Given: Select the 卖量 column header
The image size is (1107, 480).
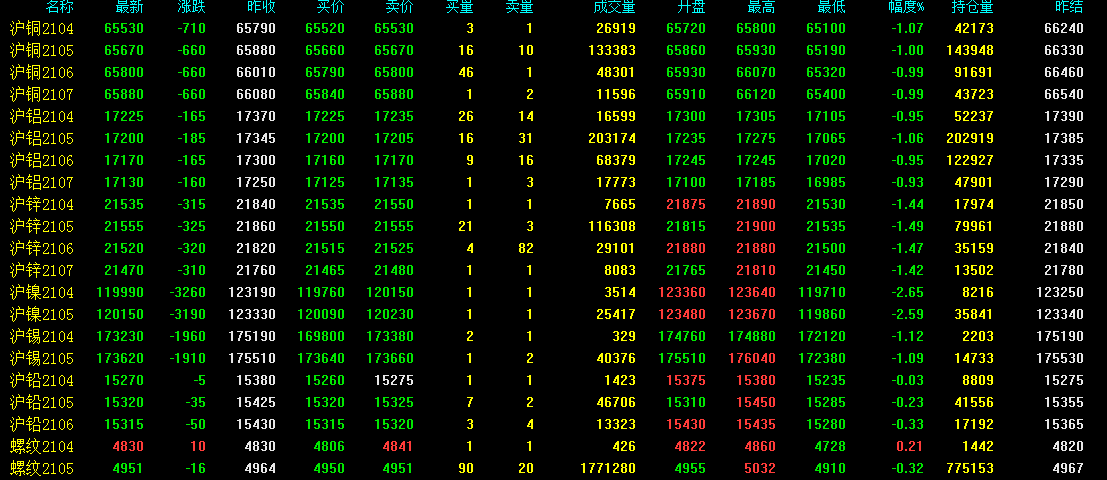Looking at the screenshot, I should (520, 8).
